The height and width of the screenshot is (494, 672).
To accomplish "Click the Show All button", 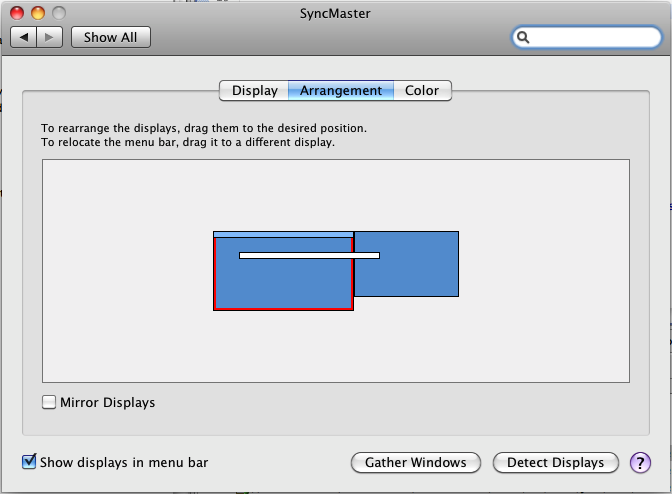I will [x=111, y=37].
